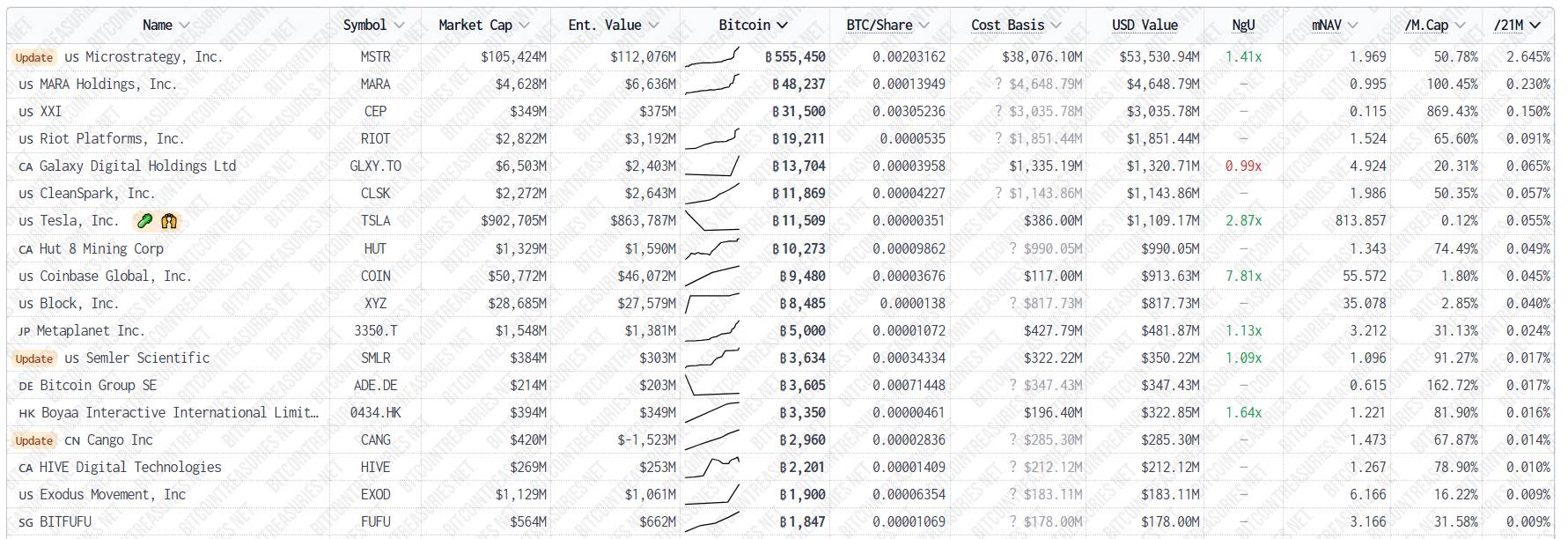Screen dimensions: 1568x539
Task: Click the 3350.T ticker symbol
Action: (376, 331)
